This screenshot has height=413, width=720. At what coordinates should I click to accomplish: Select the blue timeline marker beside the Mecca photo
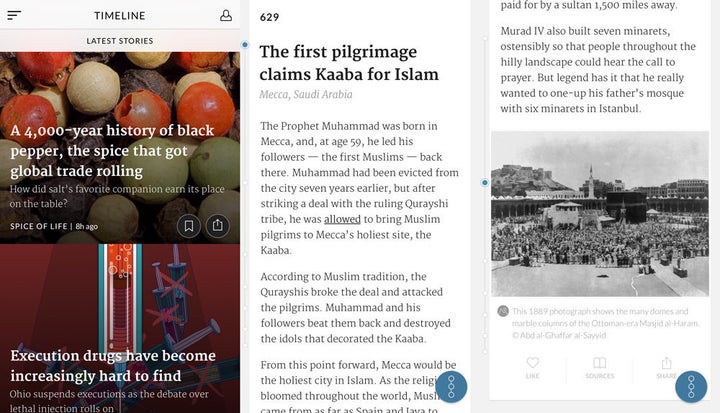tap(484, 182)
